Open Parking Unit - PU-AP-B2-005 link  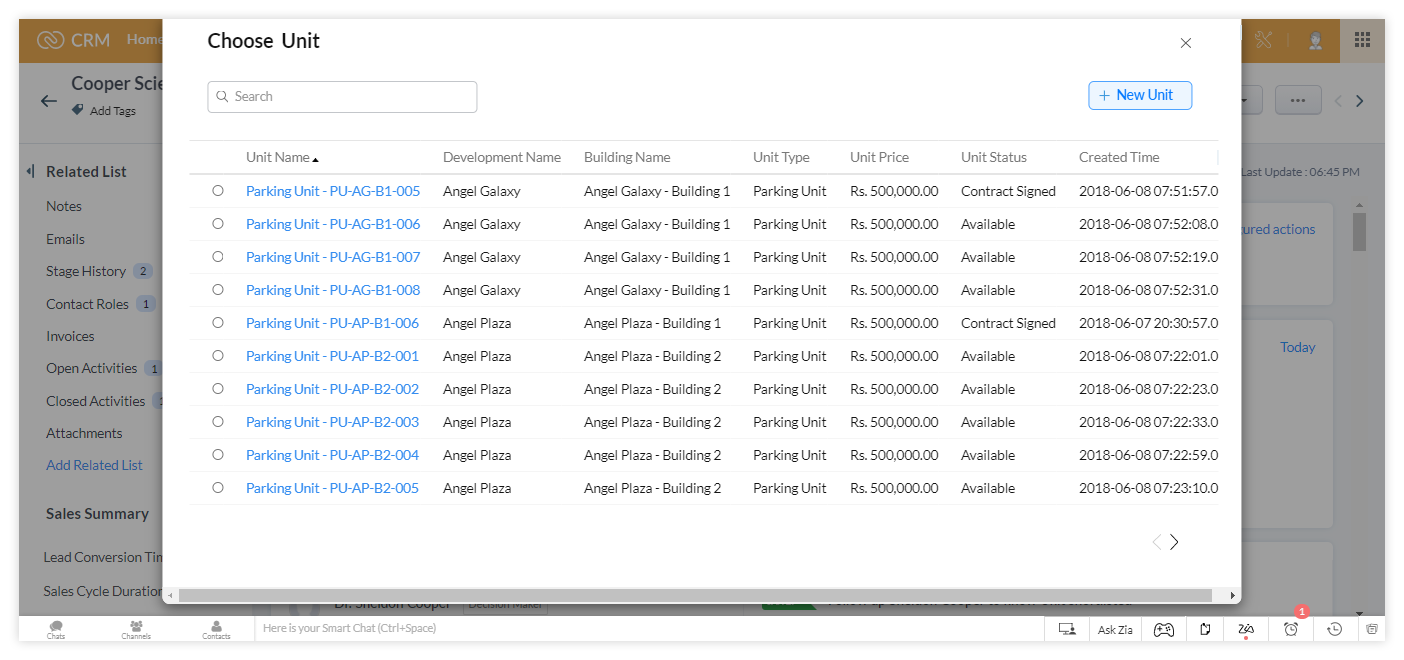click(333, 488)
